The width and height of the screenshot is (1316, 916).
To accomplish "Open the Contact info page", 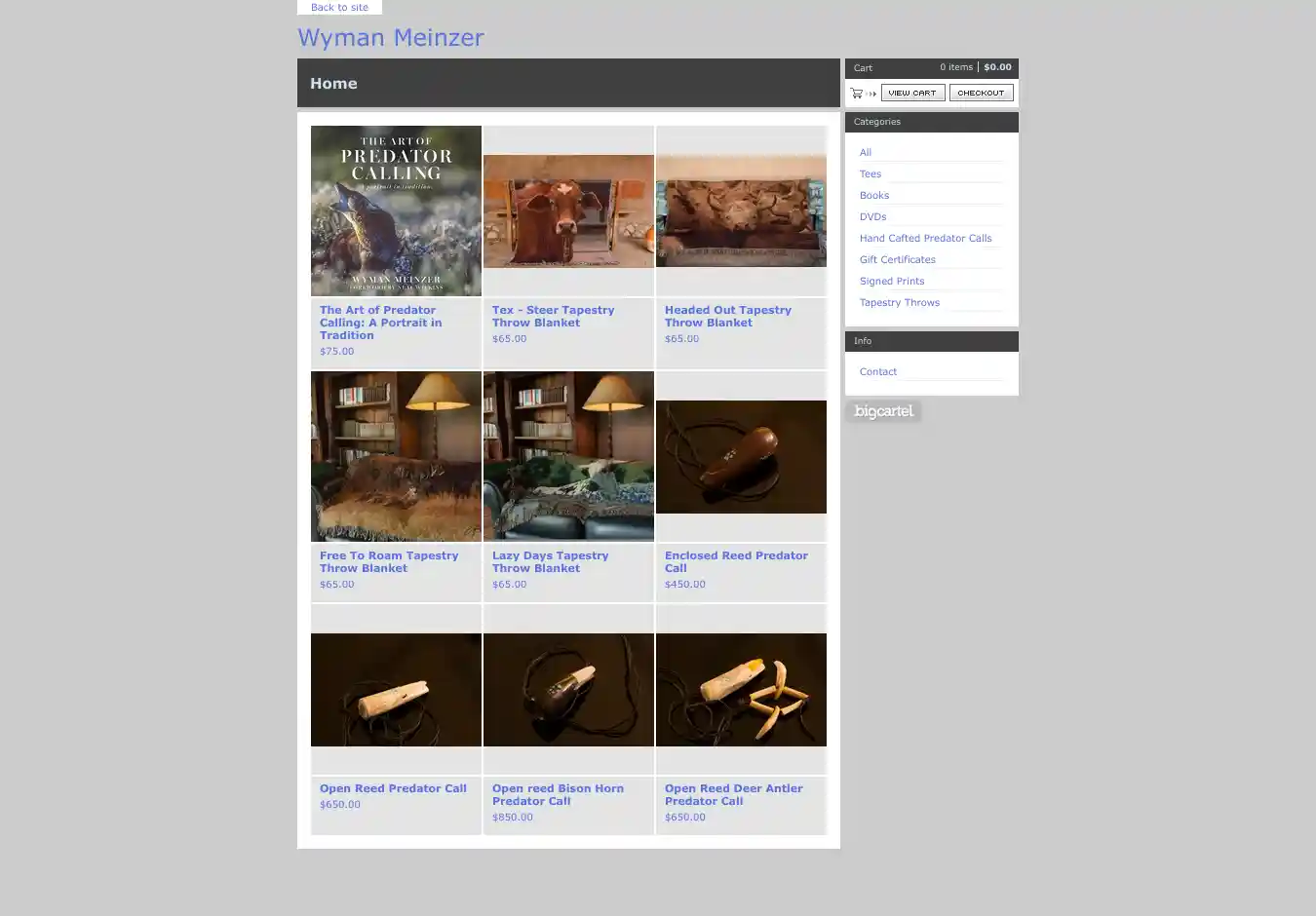I will pos(877,372).
